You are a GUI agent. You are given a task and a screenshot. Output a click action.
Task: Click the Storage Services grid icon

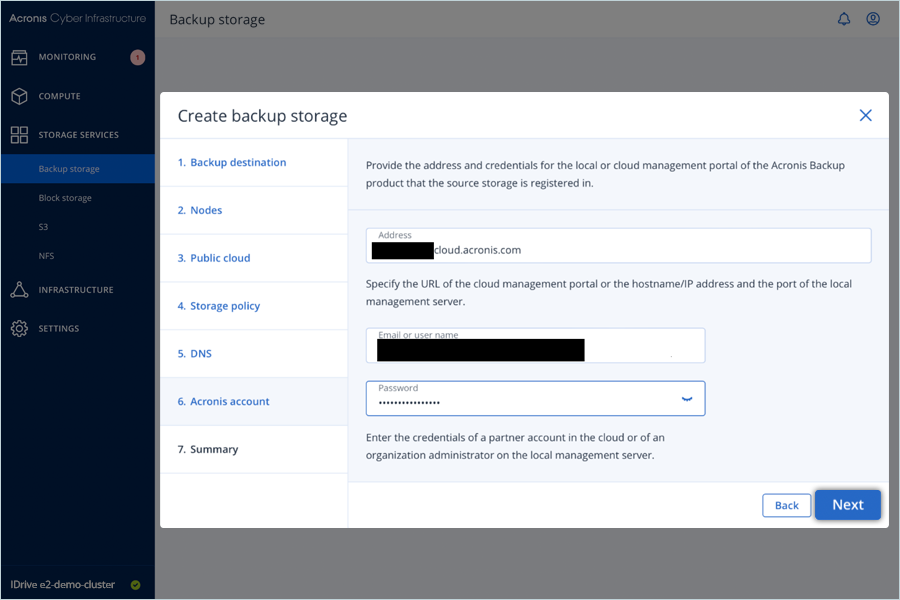(x=19, y=135)
